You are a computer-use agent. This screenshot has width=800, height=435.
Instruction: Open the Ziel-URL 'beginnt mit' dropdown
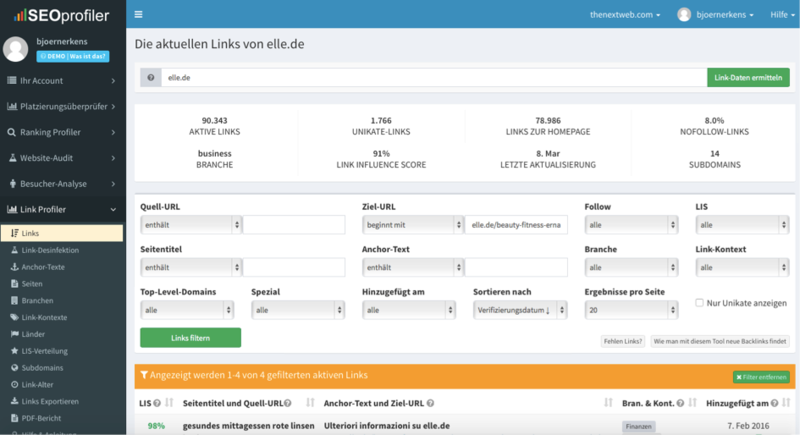pos(412,225)
